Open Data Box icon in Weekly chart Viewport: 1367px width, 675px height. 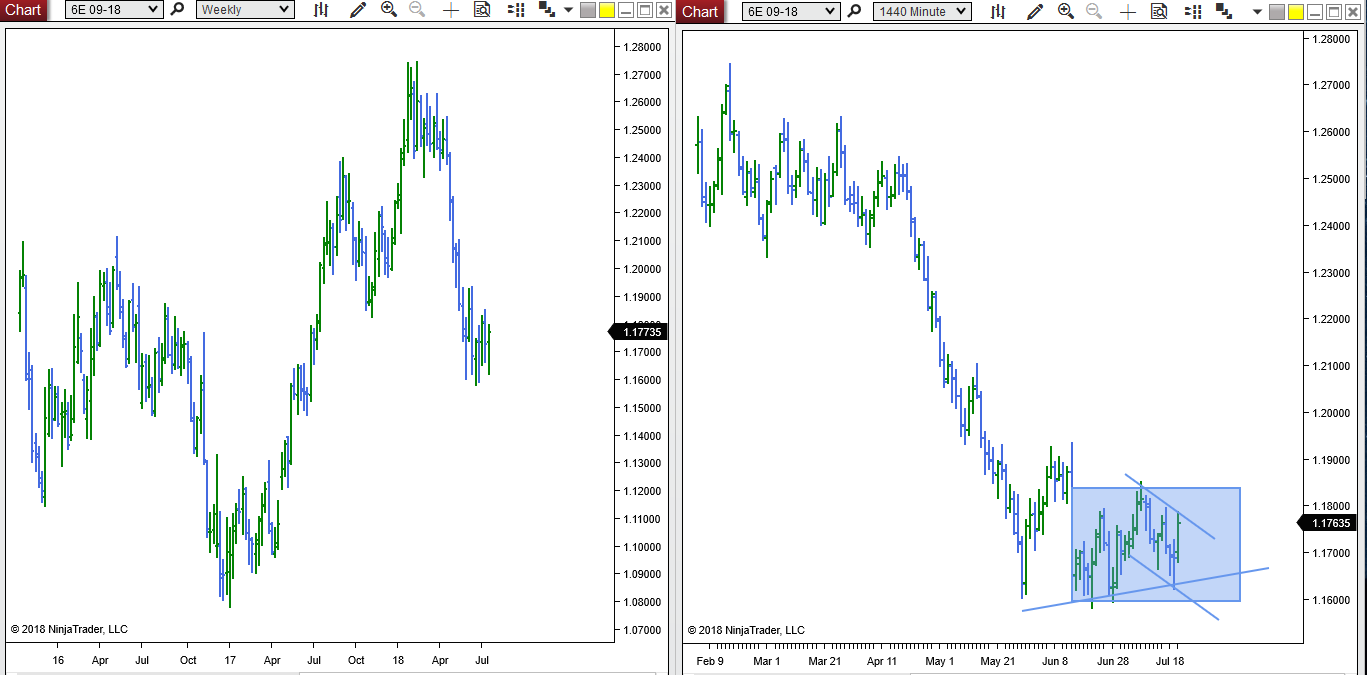[x=482, y=10]
